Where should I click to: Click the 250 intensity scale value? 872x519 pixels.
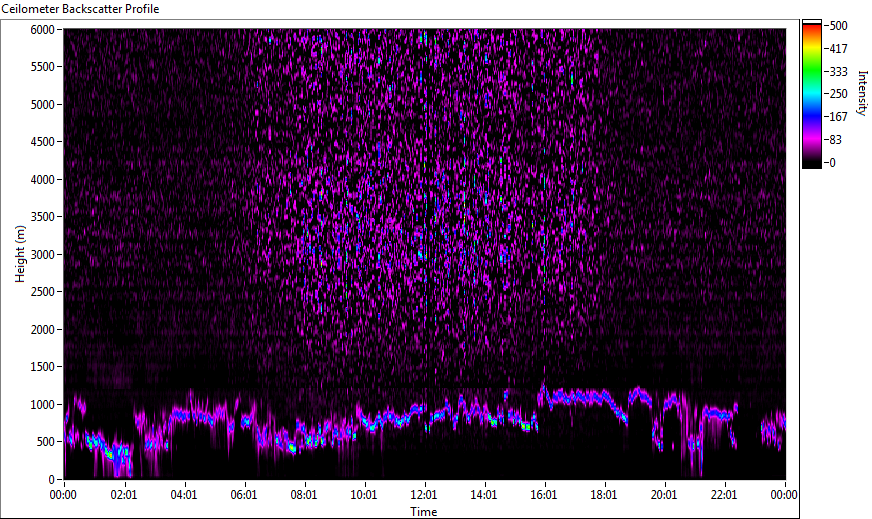click(x=838, y=94)
